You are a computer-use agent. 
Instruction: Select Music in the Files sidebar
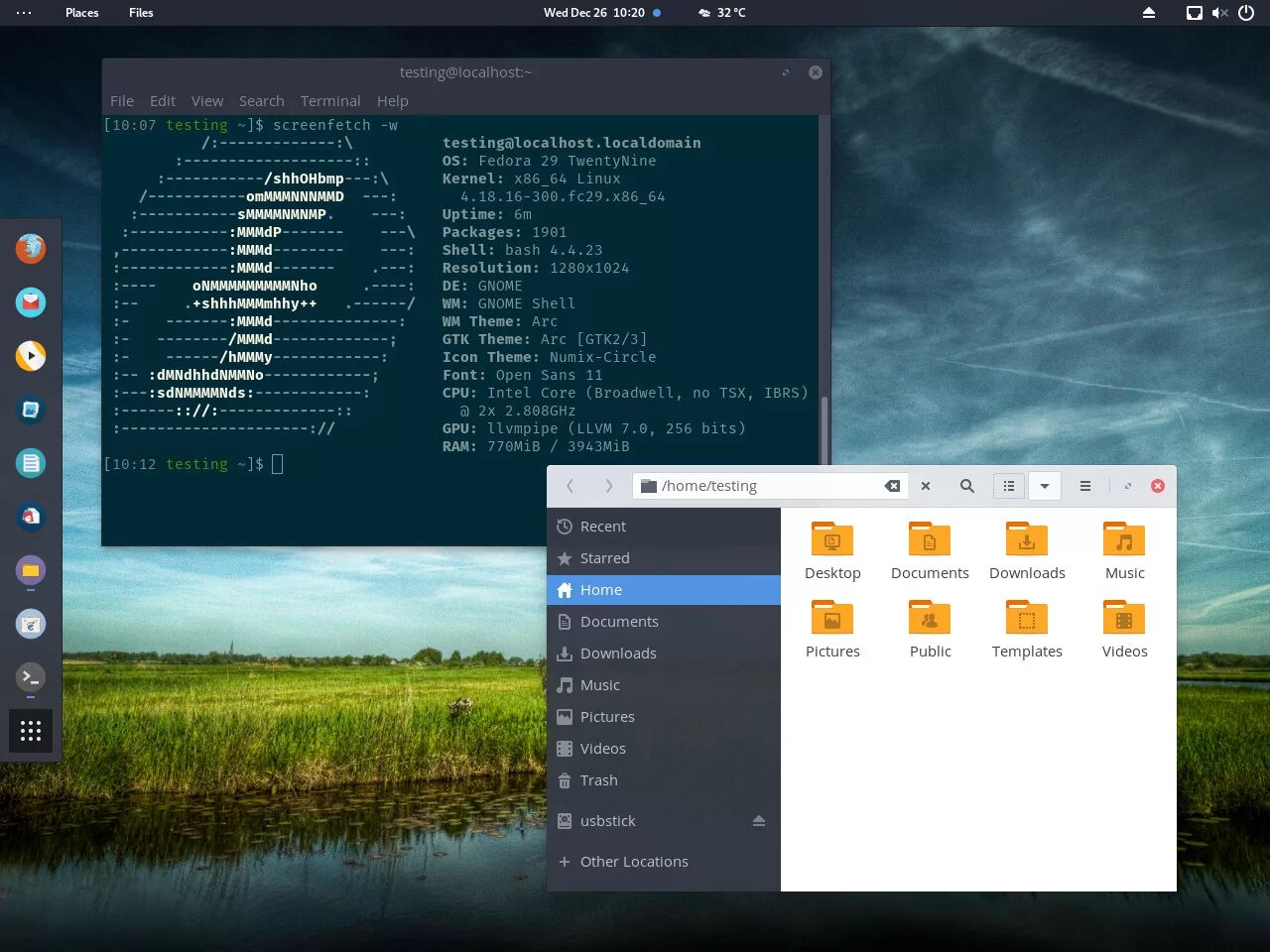(x=664, y=685)
